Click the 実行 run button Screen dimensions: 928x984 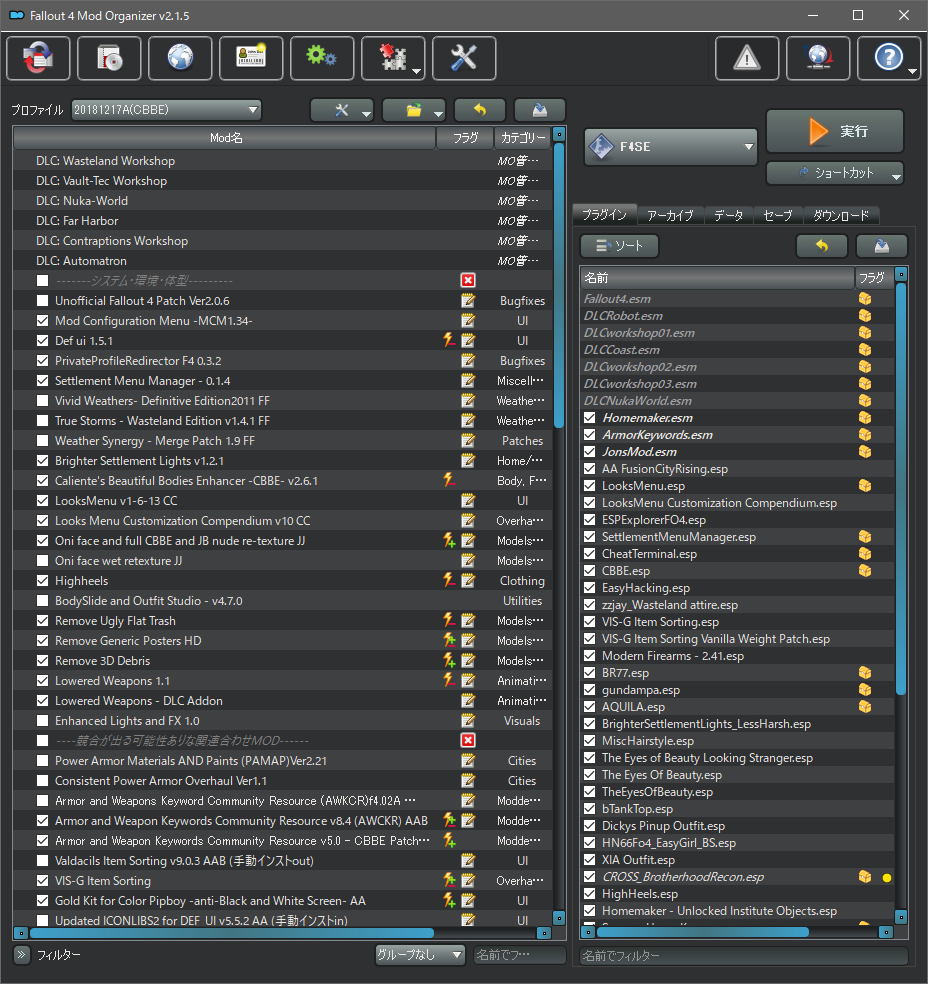click(835, 131)
